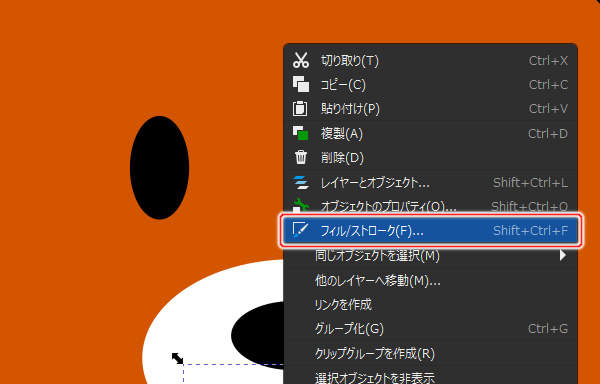Choose クリップグループを作成(R) entry
The width and height of the screenshot is (600, 384).
430,353
